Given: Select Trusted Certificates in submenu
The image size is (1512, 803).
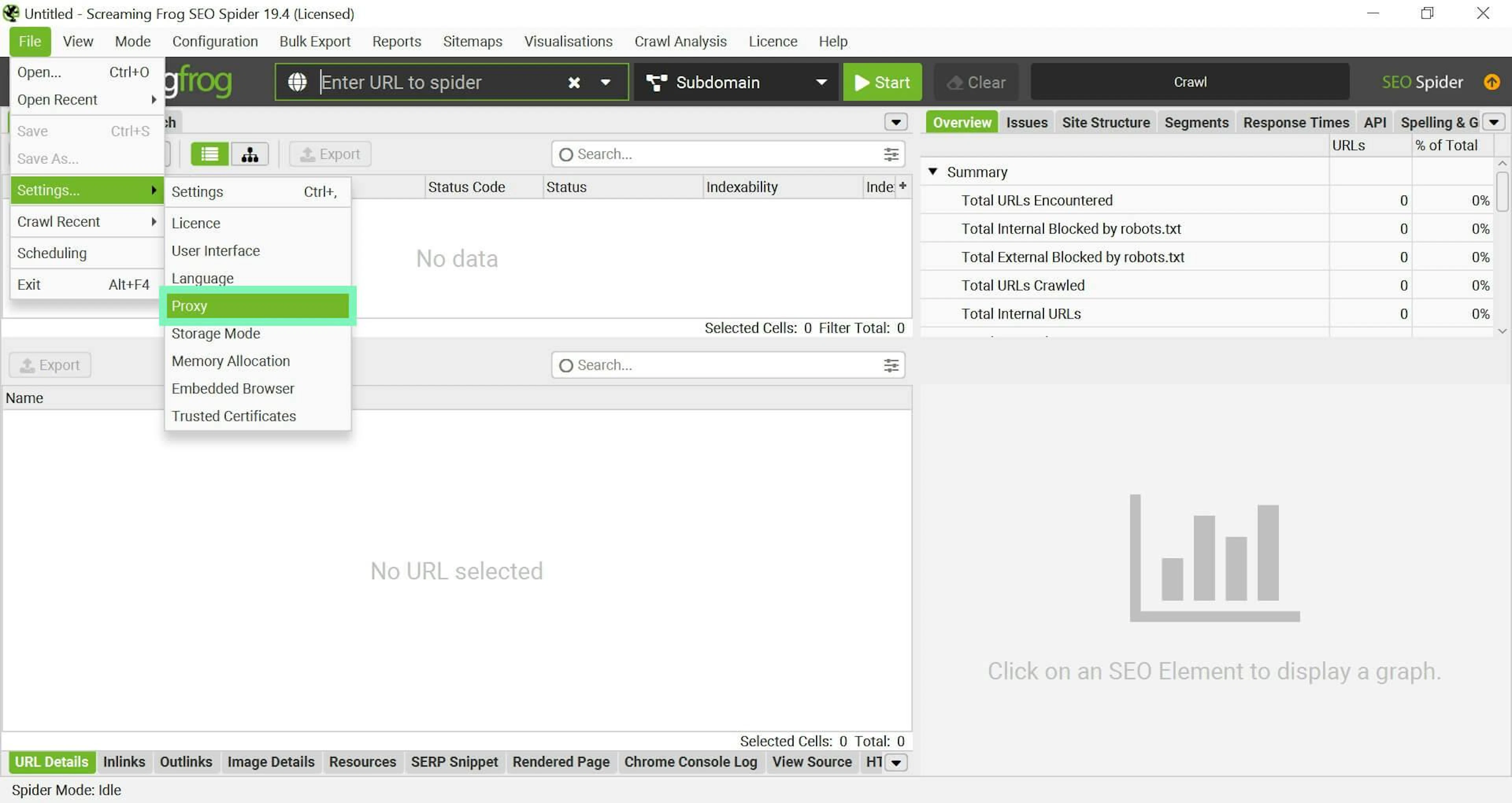Looking at the screenshot, I should click(258, 416).
